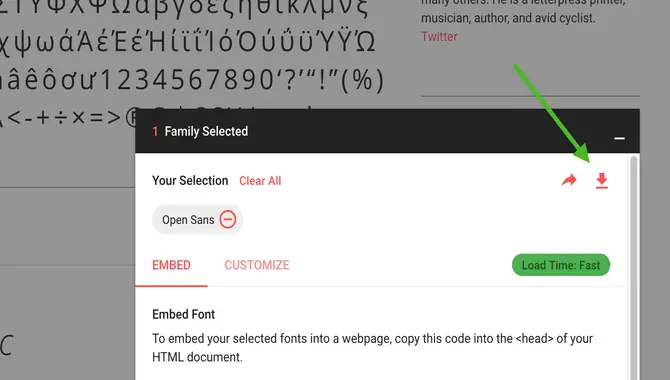This screenshot has height=380, width=670.
Task: Click the Load Time: Fast indicator
Action: click(561, 265)
